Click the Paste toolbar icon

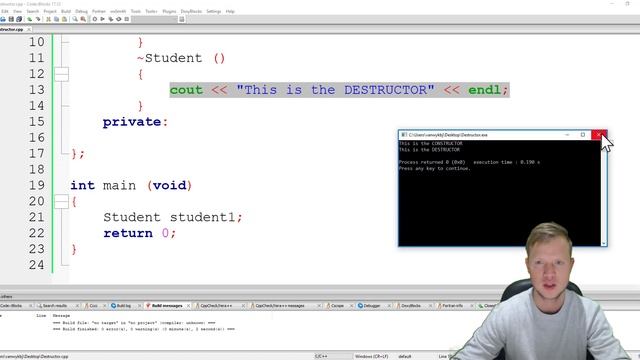coord(64,19)
